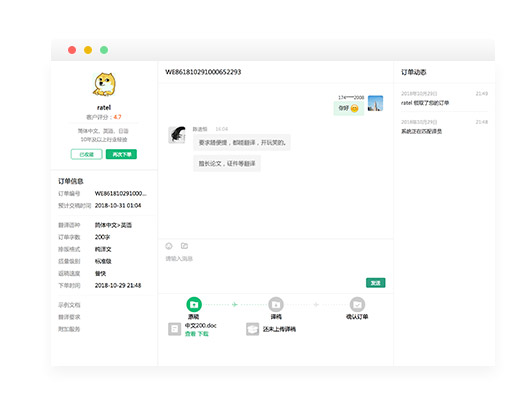Click the confirm order step icon

coord(357,305)
